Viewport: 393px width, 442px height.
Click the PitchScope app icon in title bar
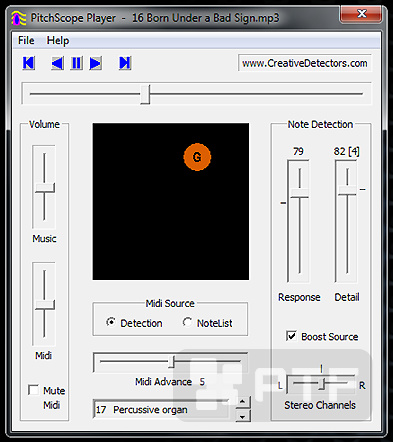pyautogui.click(x=19, y=18)
